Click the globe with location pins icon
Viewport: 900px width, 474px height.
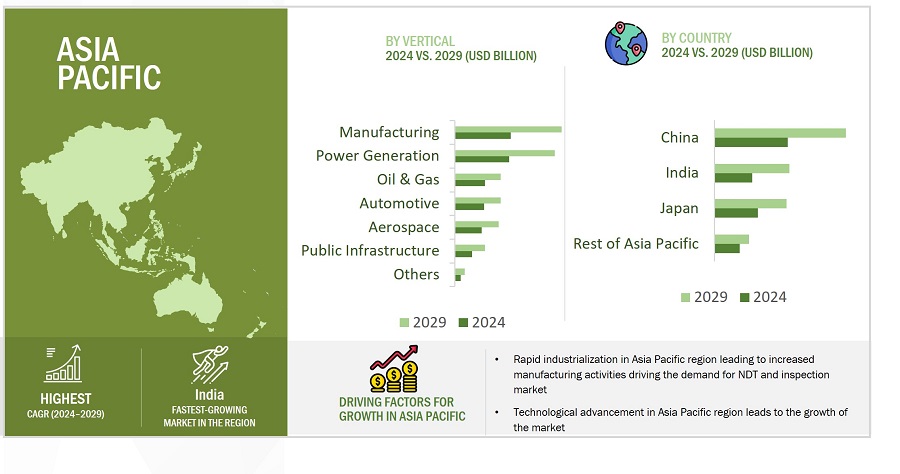tap(628, 43)
